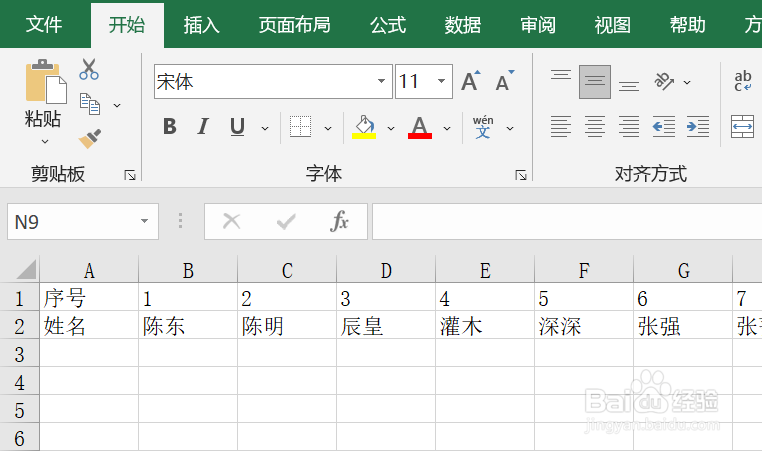Cut selection with scissors icon
This screenshot has height=451, width=762.
pos(89,69)
